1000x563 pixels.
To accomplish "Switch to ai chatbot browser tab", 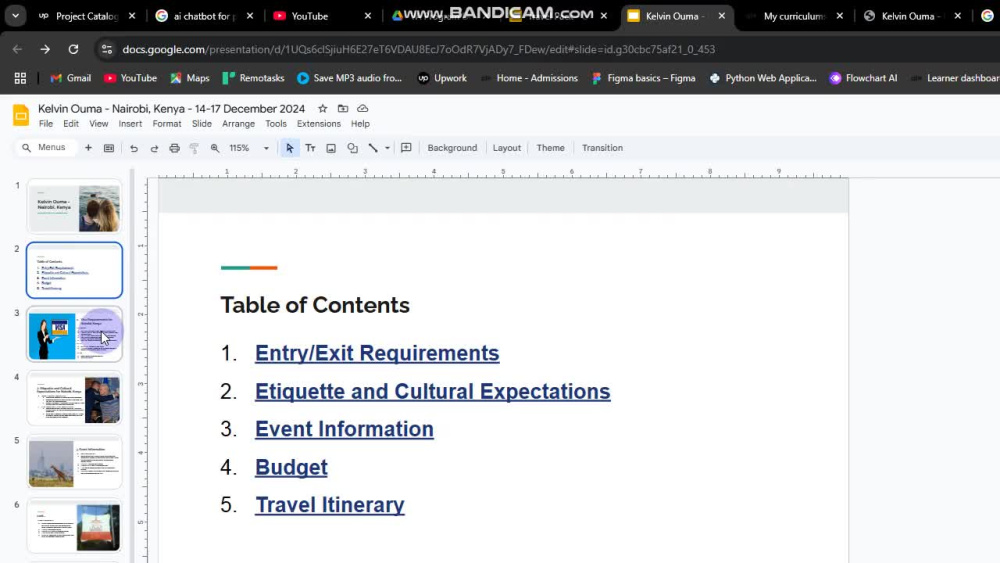I will pyautogui.click(x=204, y=16).
